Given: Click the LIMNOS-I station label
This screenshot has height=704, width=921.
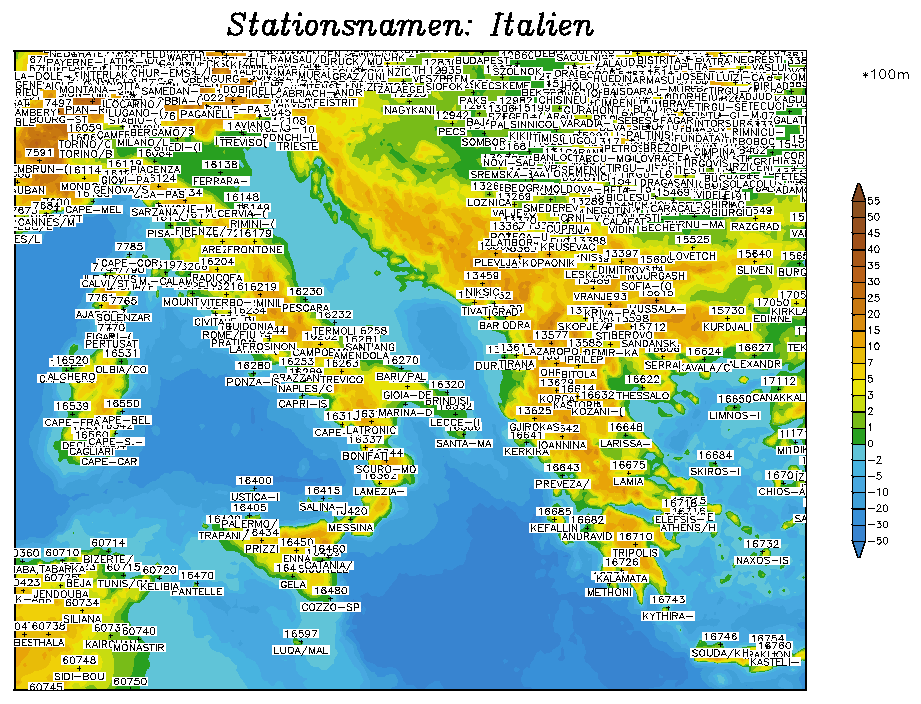Looking at the screenshot, I should (x=734, y=415).
